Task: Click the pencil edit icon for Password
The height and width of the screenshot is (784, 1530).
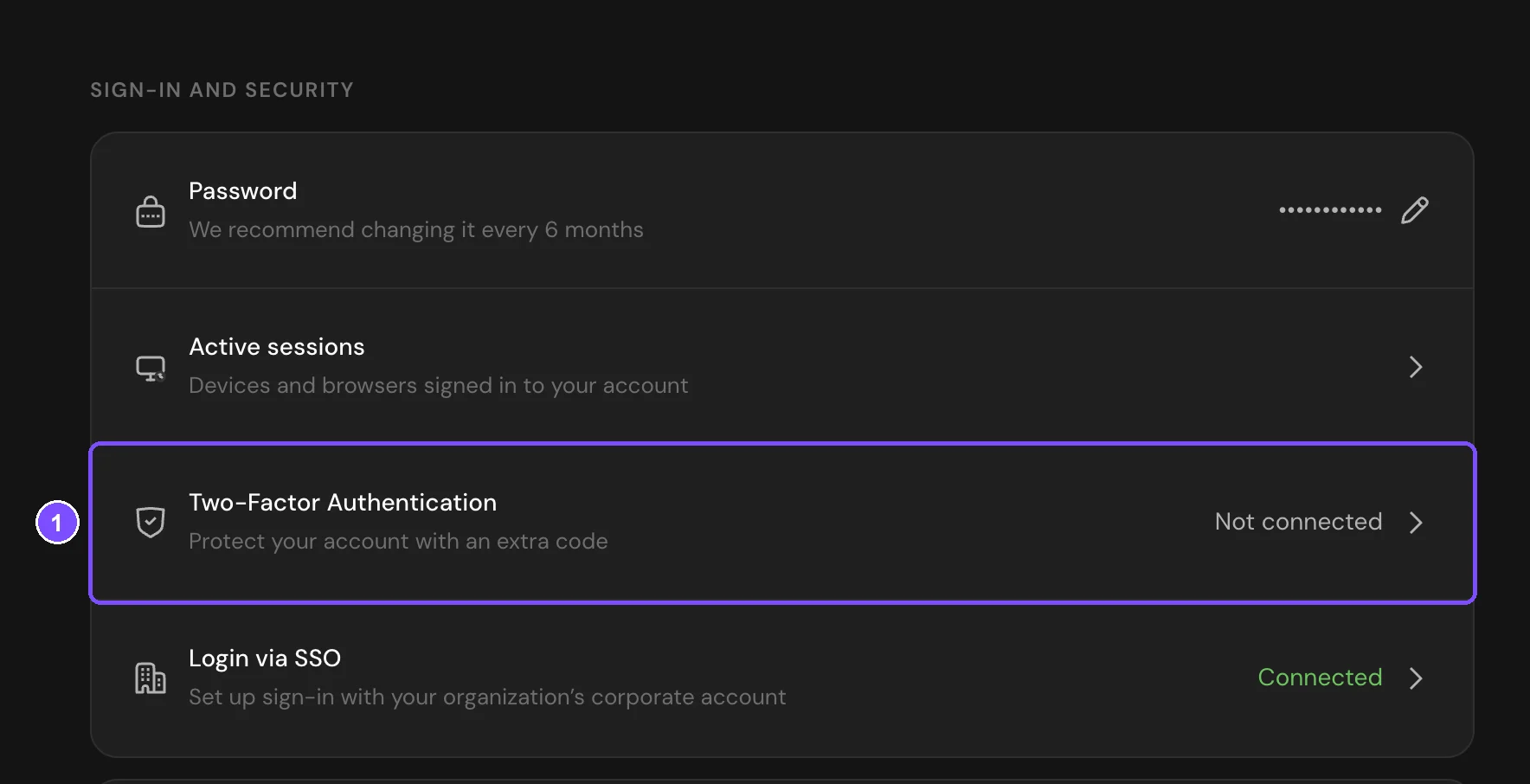Action: (1415, 210)
